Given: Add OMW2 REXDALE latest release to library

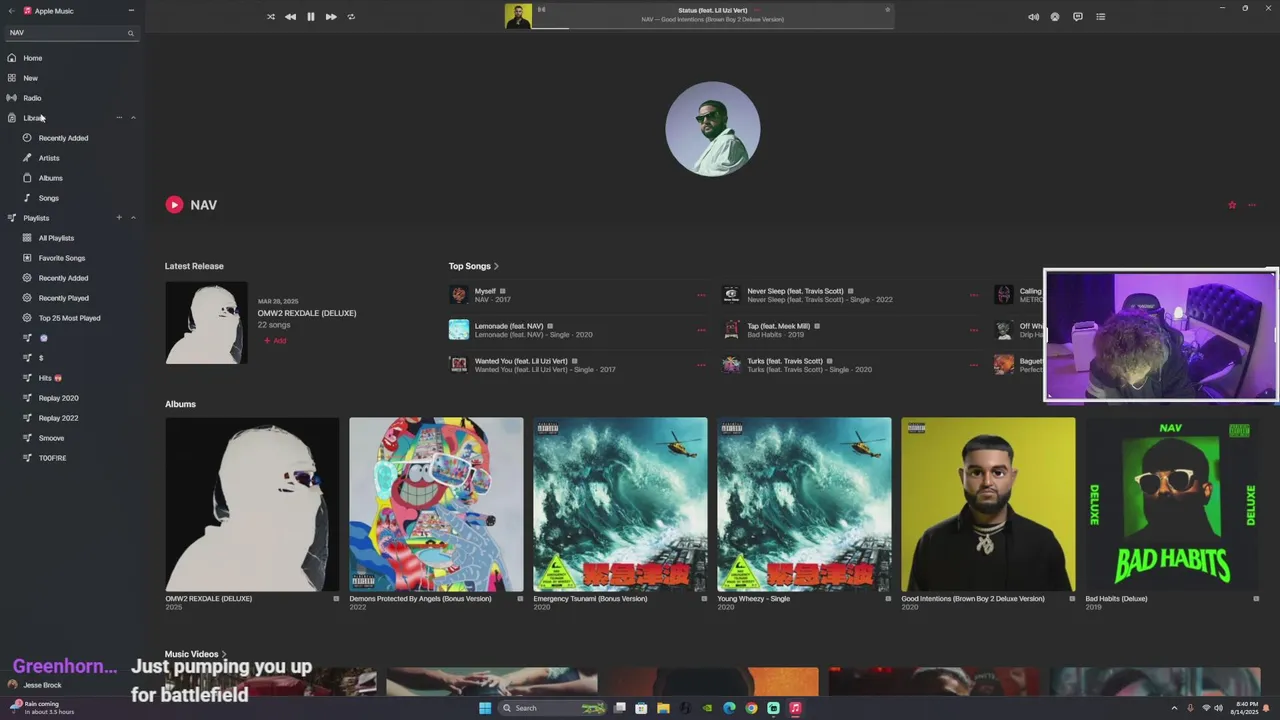Looking at the screenshot, I should pos(275,341).
